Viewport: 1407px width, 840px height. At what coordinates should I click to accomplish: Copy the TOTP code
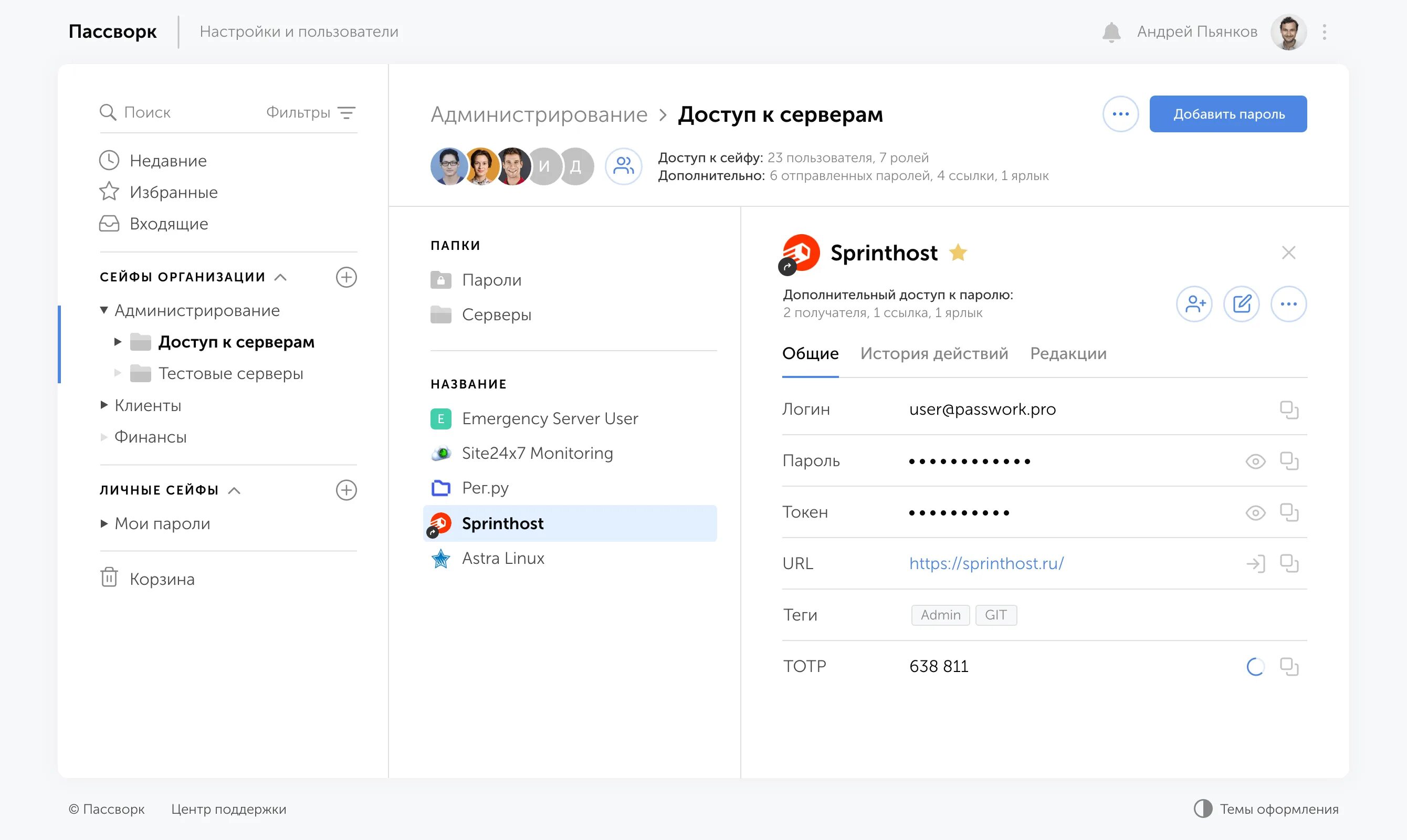coord(1289,667)
